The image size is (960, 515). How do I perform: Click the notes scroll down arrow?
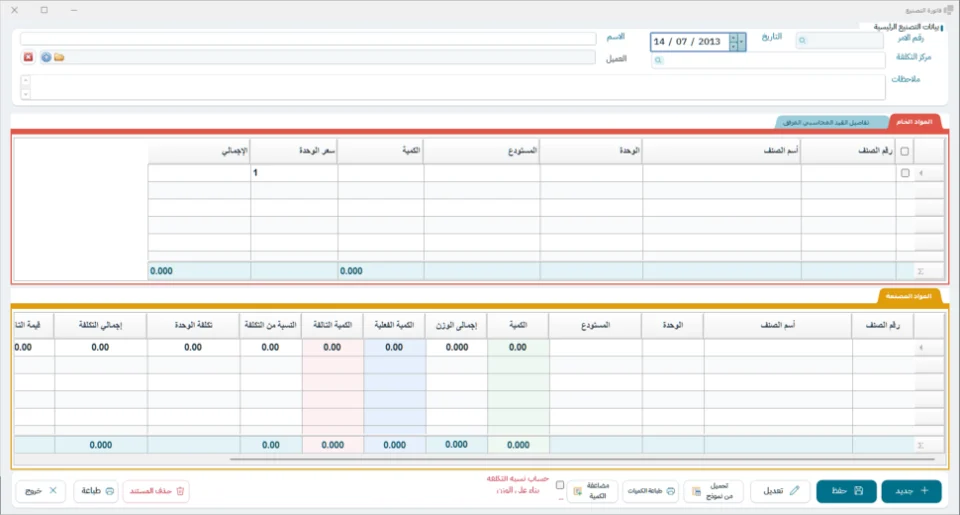click(25, 94)
